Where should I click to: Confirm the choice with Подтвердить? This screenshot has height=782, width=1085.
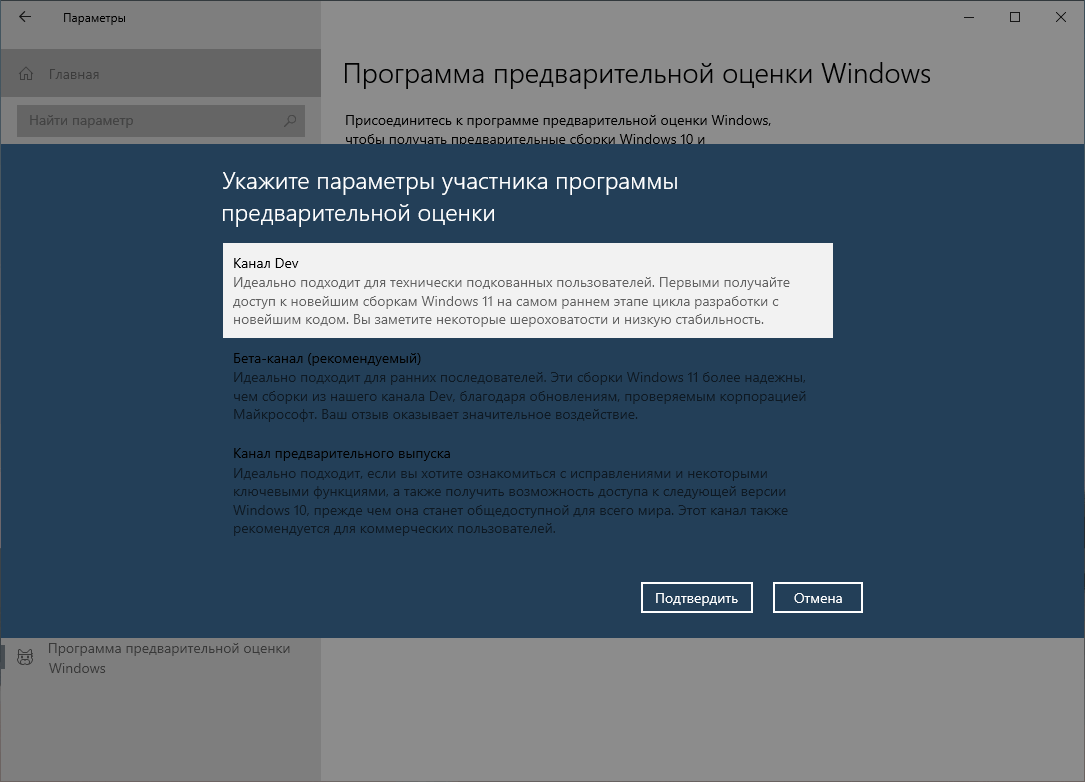point(696,598)
